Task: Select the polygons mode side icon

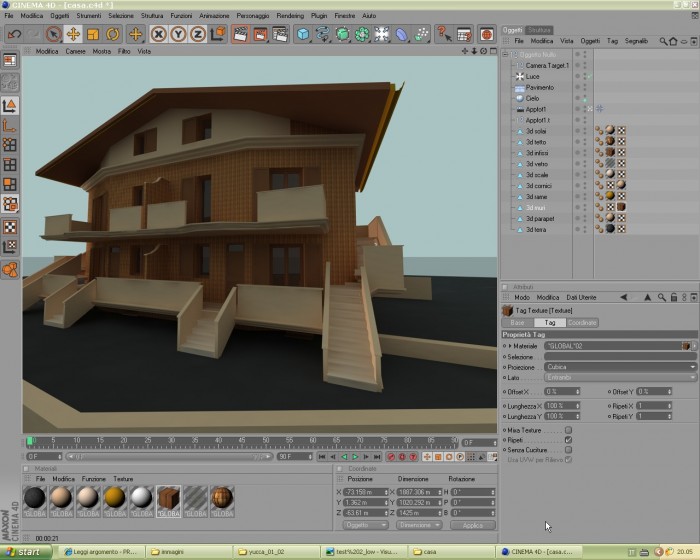Action: click(10, 184)
